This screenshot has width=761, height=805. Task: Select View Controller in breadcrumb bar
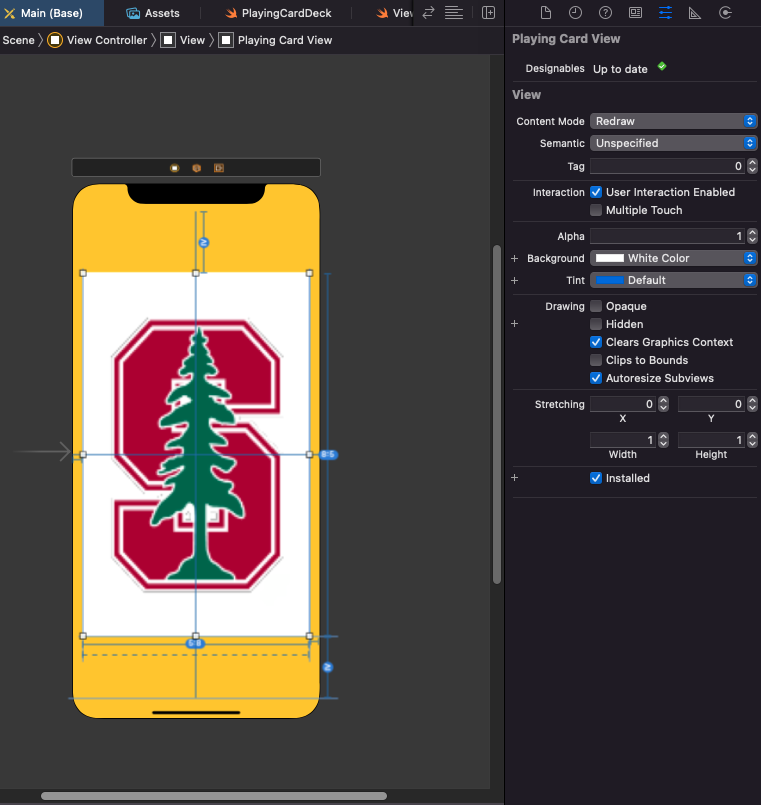click(107, 40)
